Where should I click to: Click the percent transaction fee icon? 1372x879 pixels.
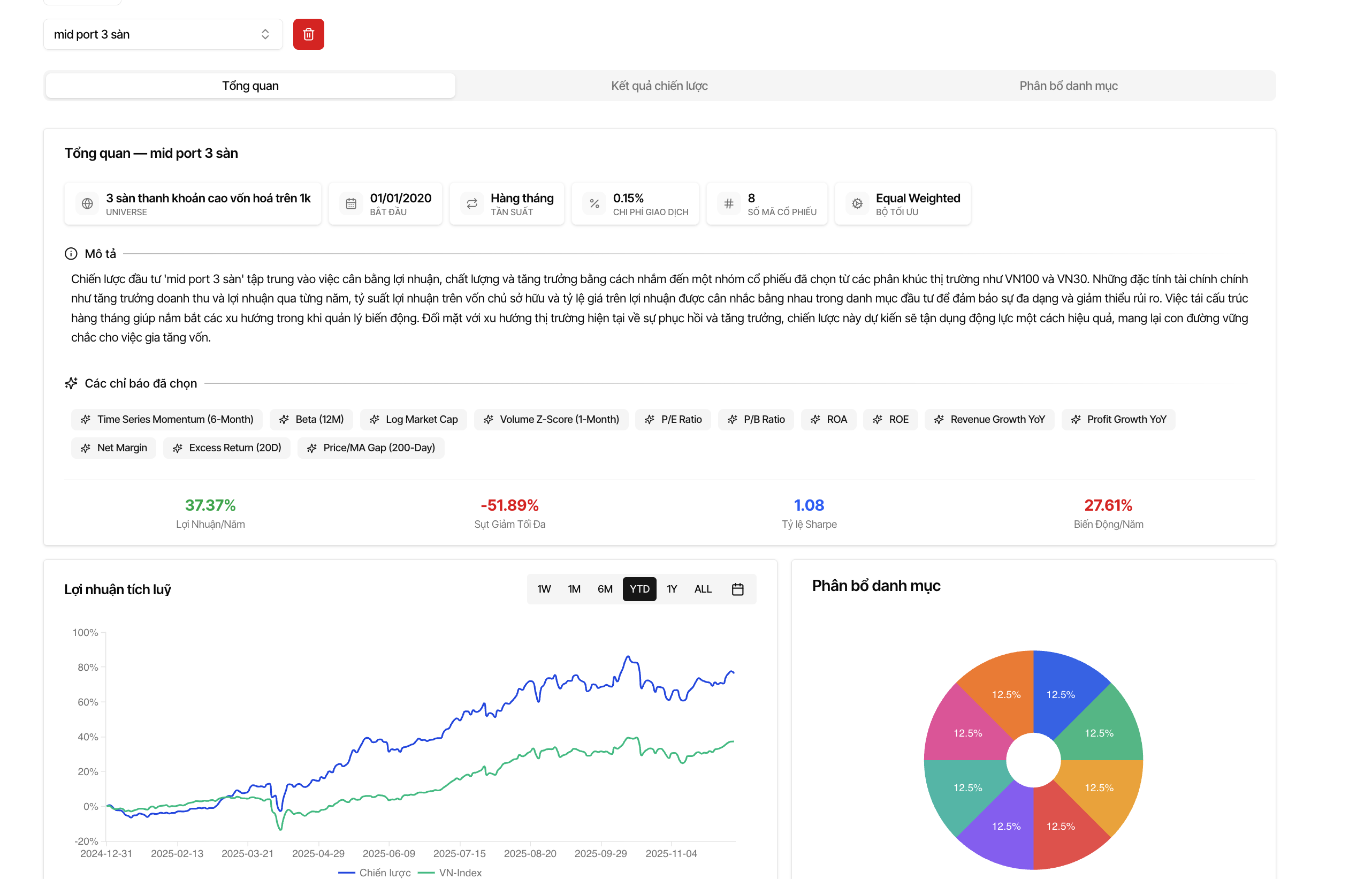[594, 204]
